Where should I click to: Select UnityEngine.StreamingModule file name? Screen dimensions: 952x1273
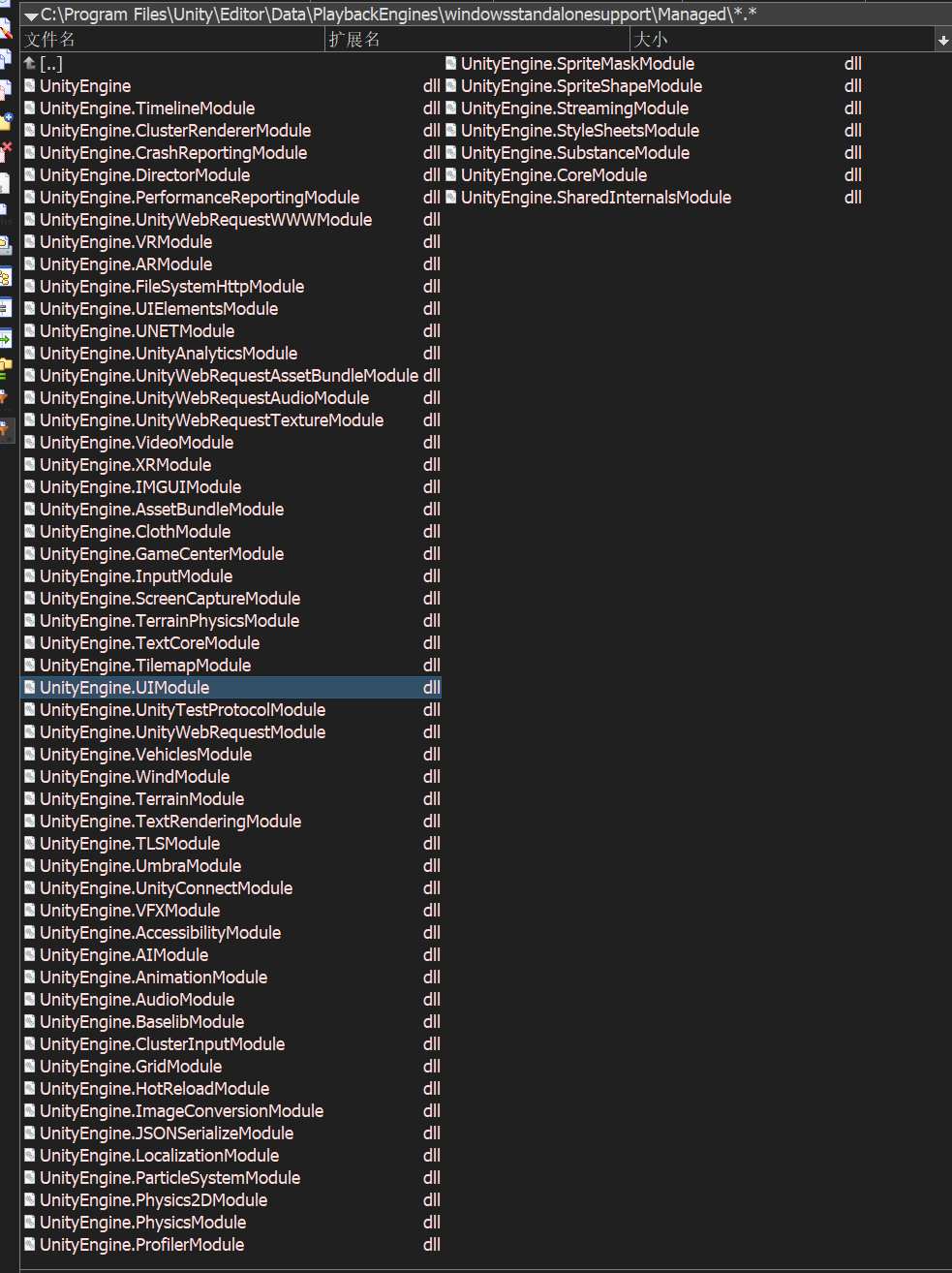(x=575, y=109)
